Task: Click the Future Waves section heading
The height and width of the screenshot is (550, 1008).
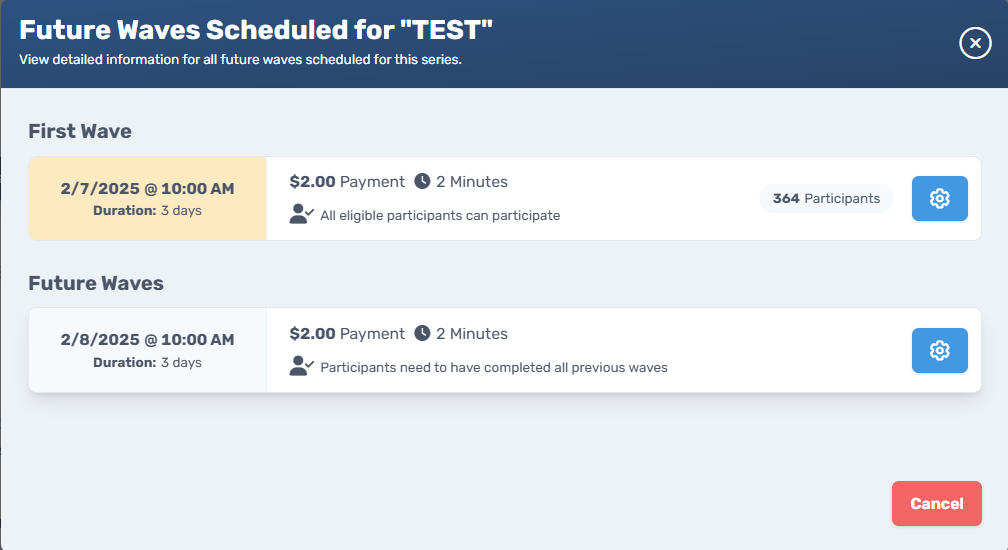Action: [x=96, y=283]
